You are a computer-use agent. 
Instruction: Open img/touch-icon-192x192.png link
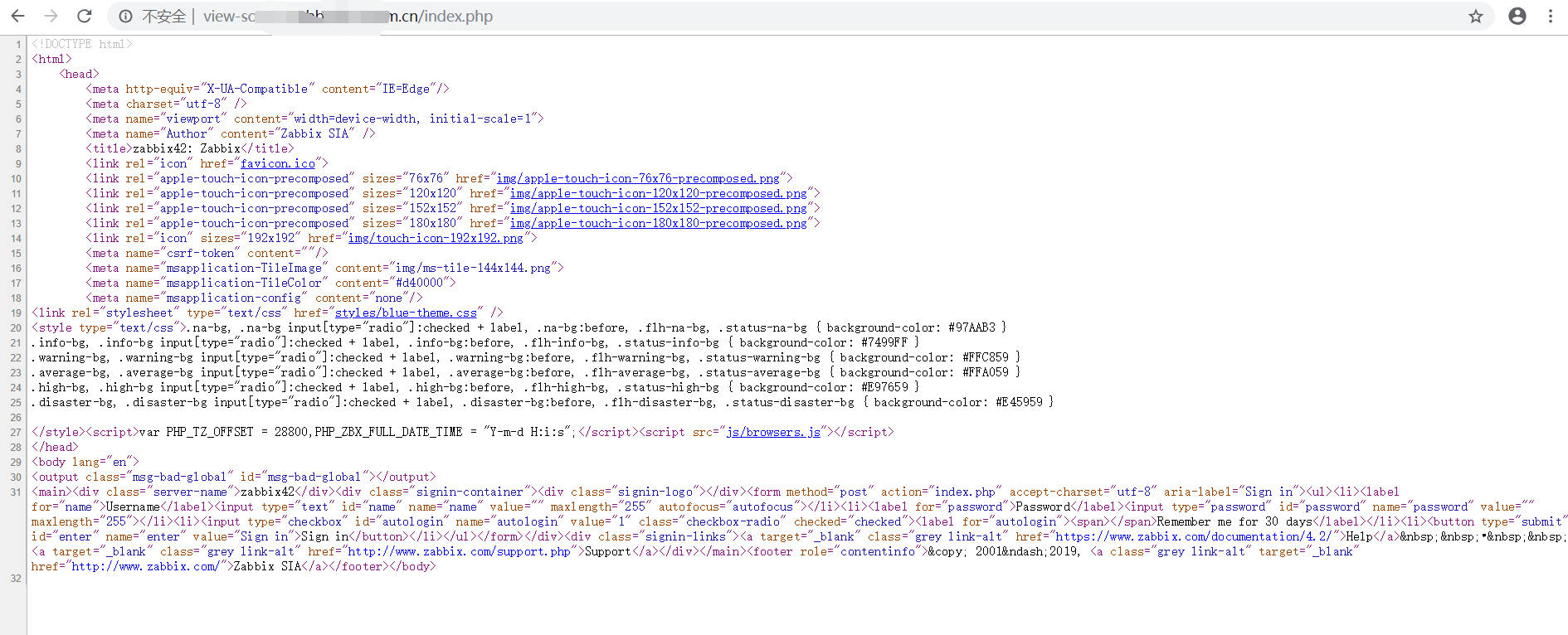click(436, 239)
